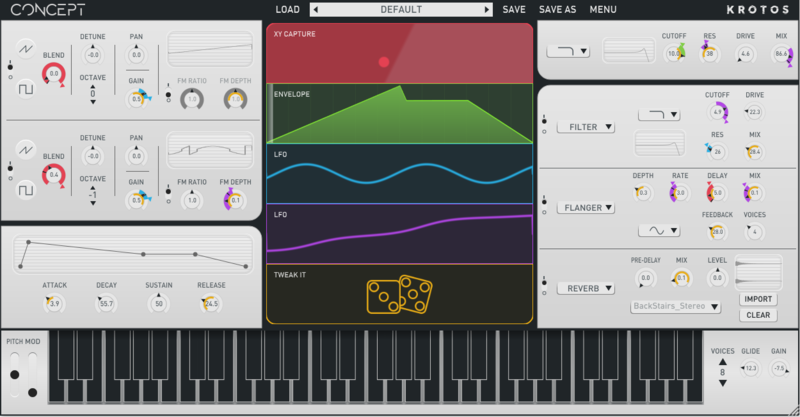Click the Mod wheel slider

point(33,375)
